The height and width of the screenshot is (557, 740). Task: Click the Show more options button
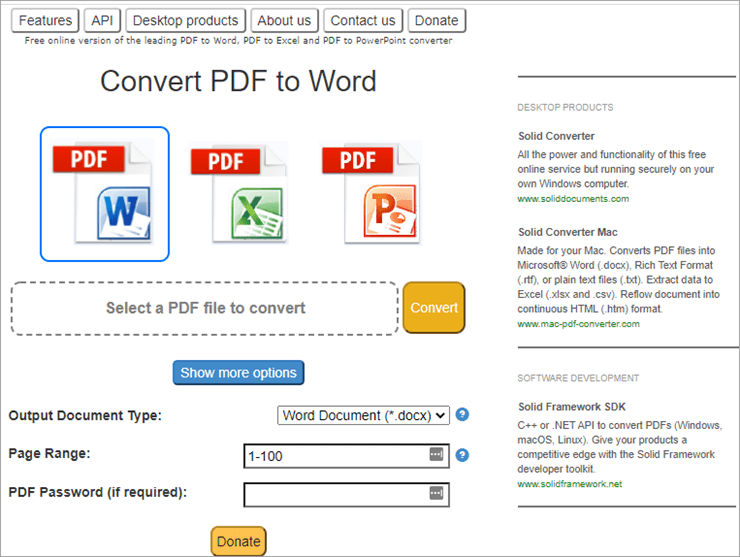pyautogui.click(x=238, y=373)
